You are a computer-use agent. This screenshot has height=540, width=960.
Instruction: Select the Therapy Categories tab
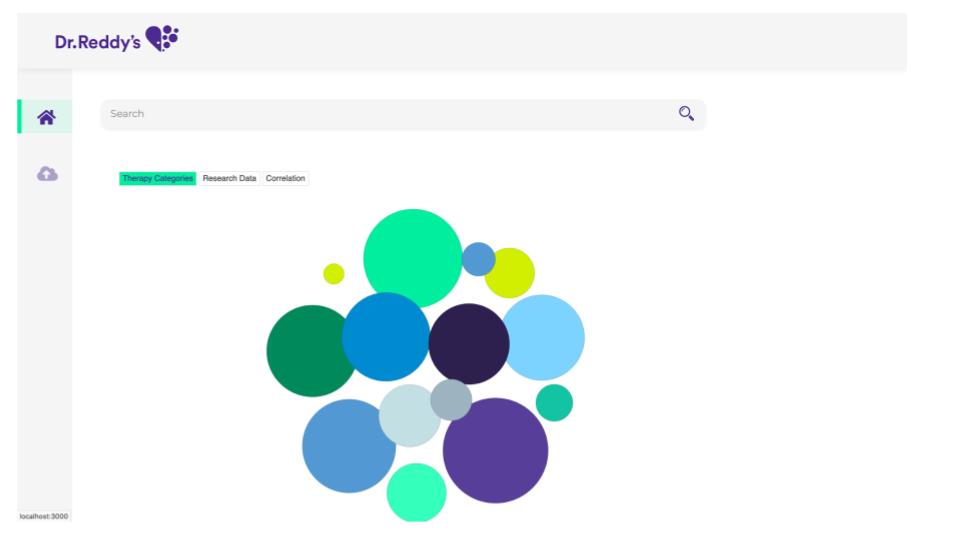(157, 178)
